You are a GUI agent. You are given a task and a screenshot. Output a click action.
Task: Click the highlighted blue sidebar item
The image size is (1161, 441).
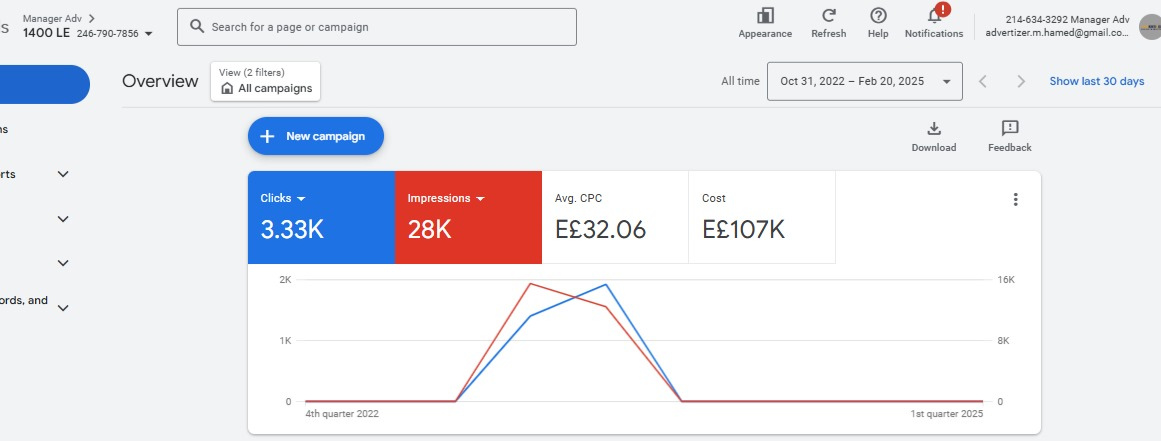pos(44,84)
